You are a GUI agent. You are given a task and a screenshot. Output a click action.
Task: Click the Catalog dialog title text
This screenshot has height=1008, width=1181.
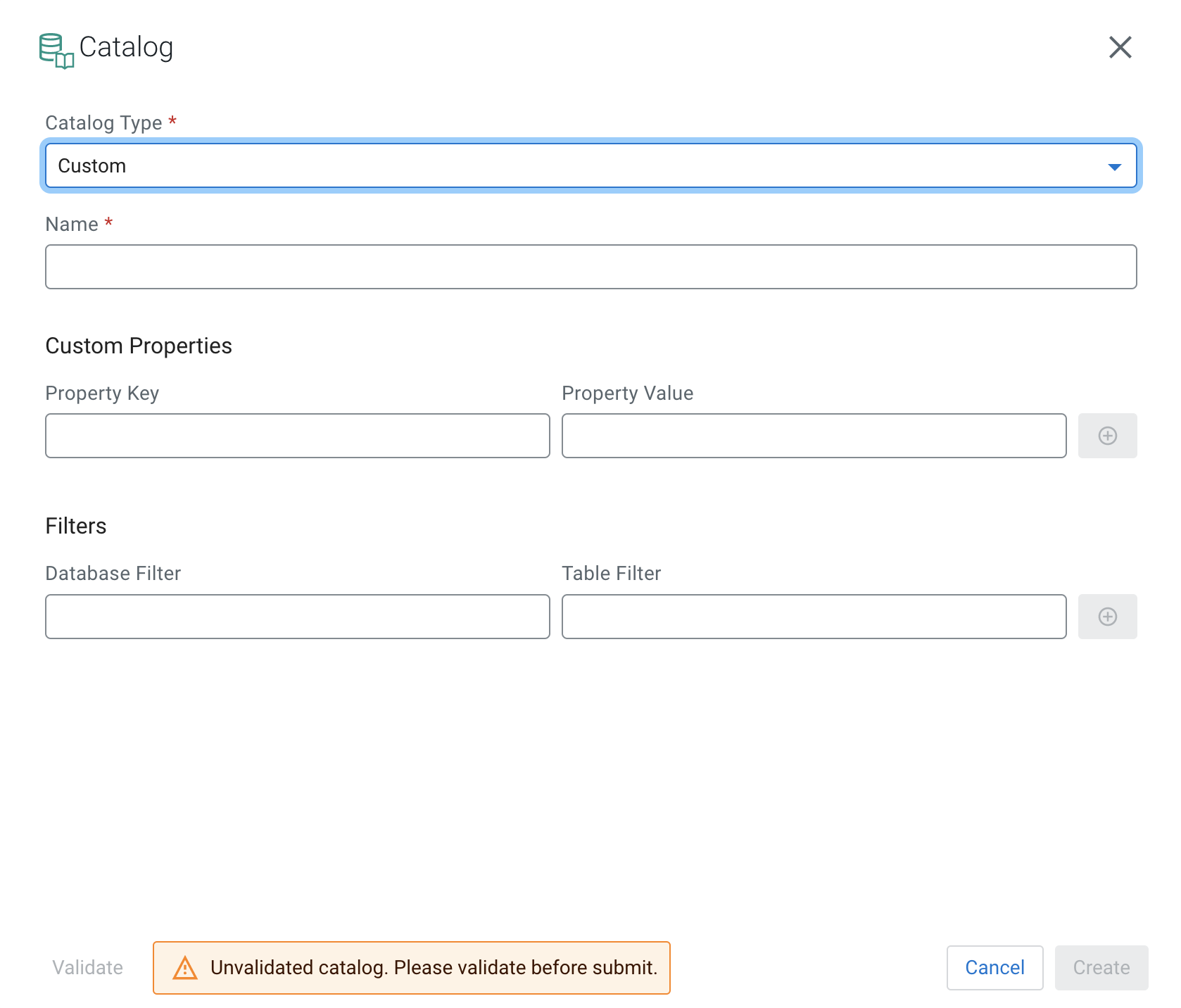pyautogui.click(x=126, y=47)
